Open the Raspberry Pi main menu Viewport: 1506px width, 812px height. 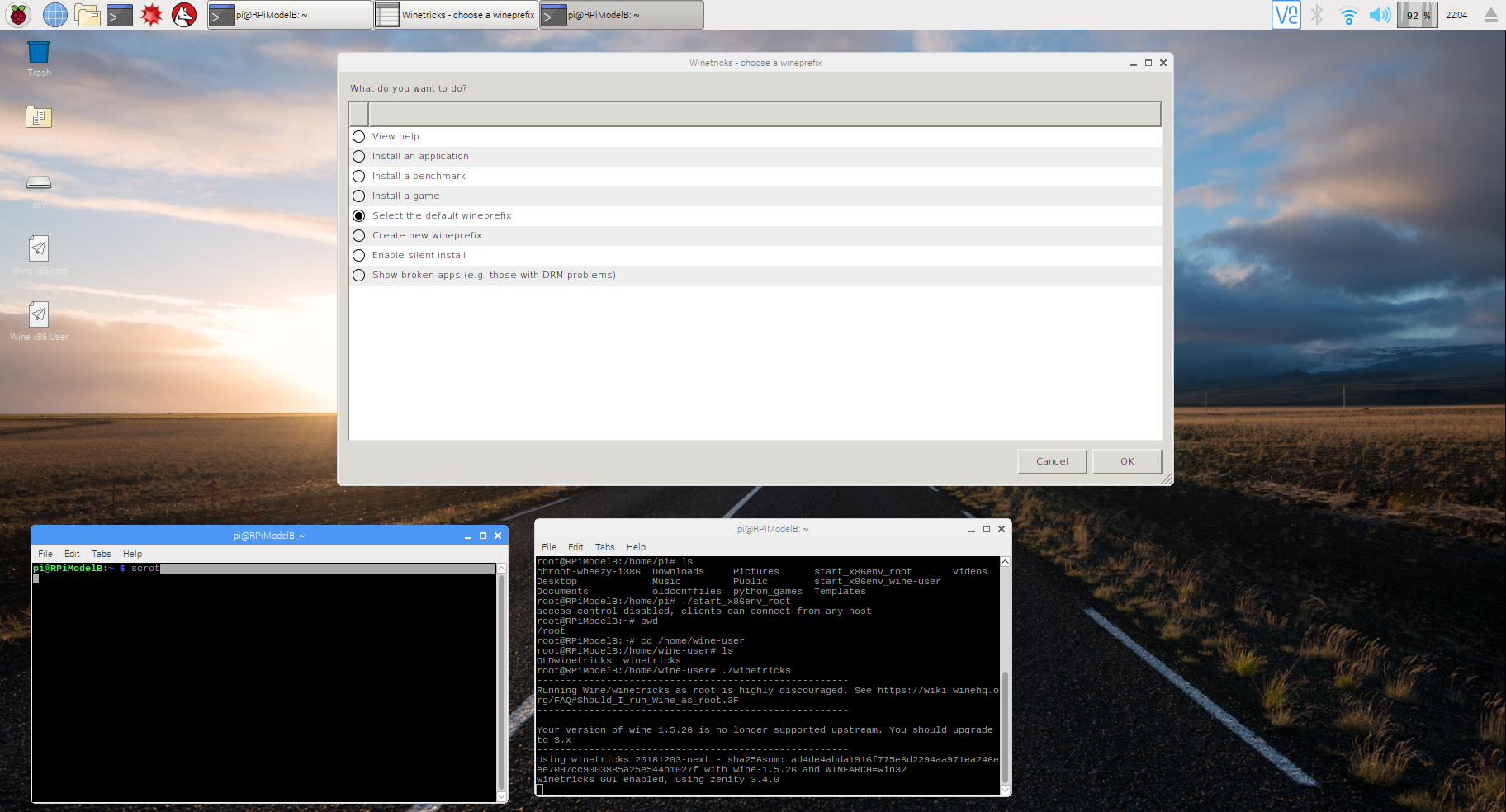[x=17, y=14]
